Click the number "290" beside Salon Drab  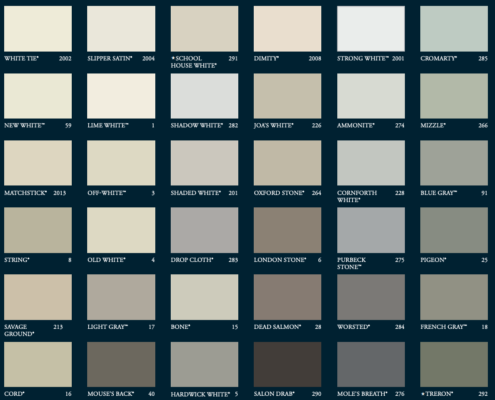pyautogui.click(x=316, y=394)
